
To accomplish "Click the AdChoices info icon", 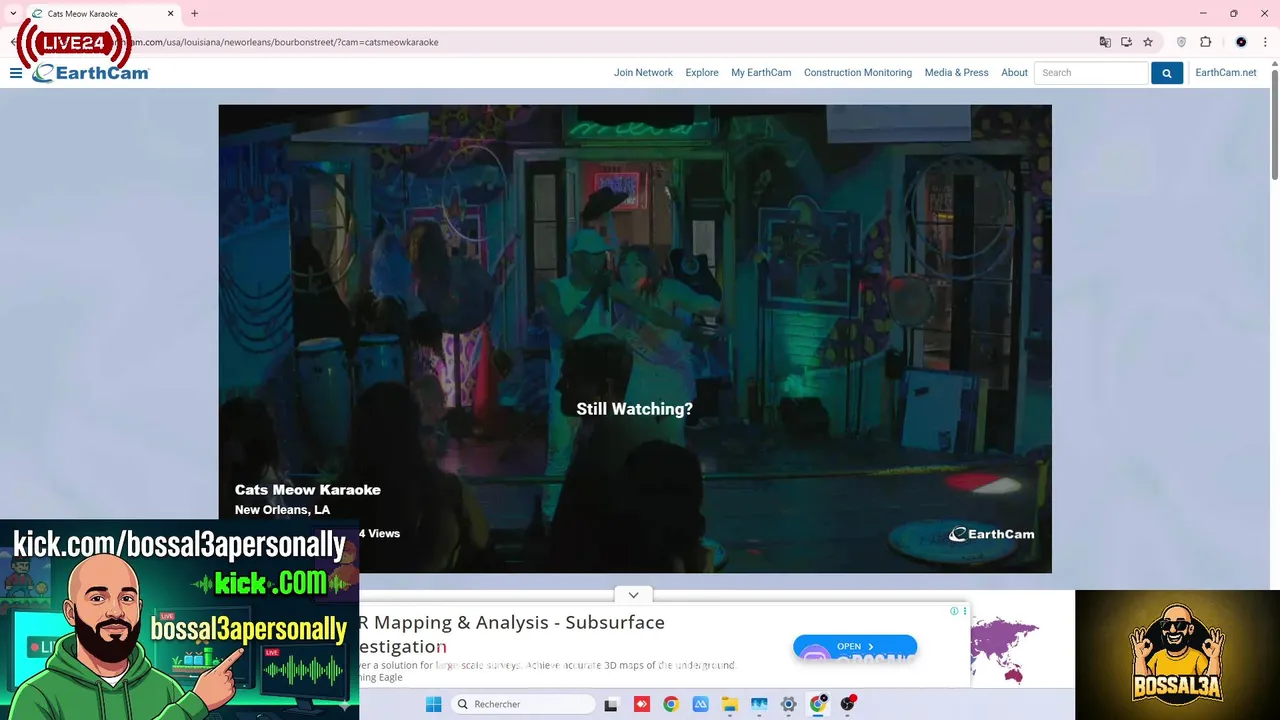I will click(x=954, y=611).
